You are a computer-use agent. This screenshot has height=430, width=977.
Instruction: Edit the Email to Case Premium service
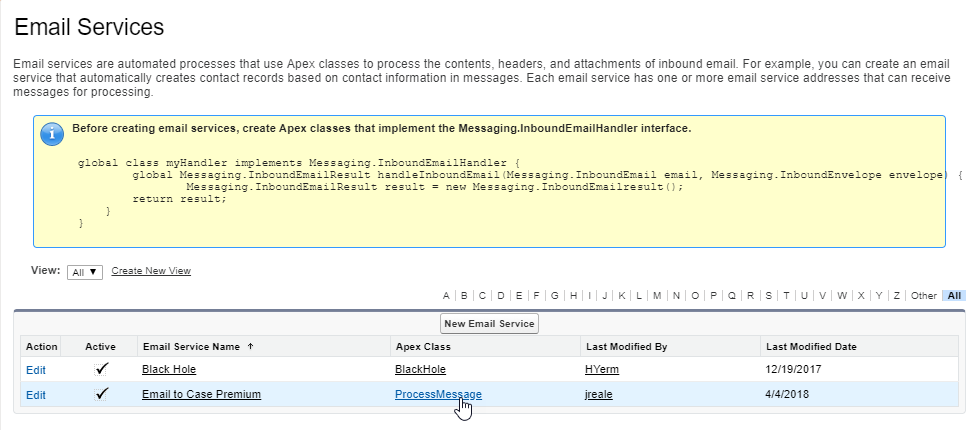click(36, 395)
